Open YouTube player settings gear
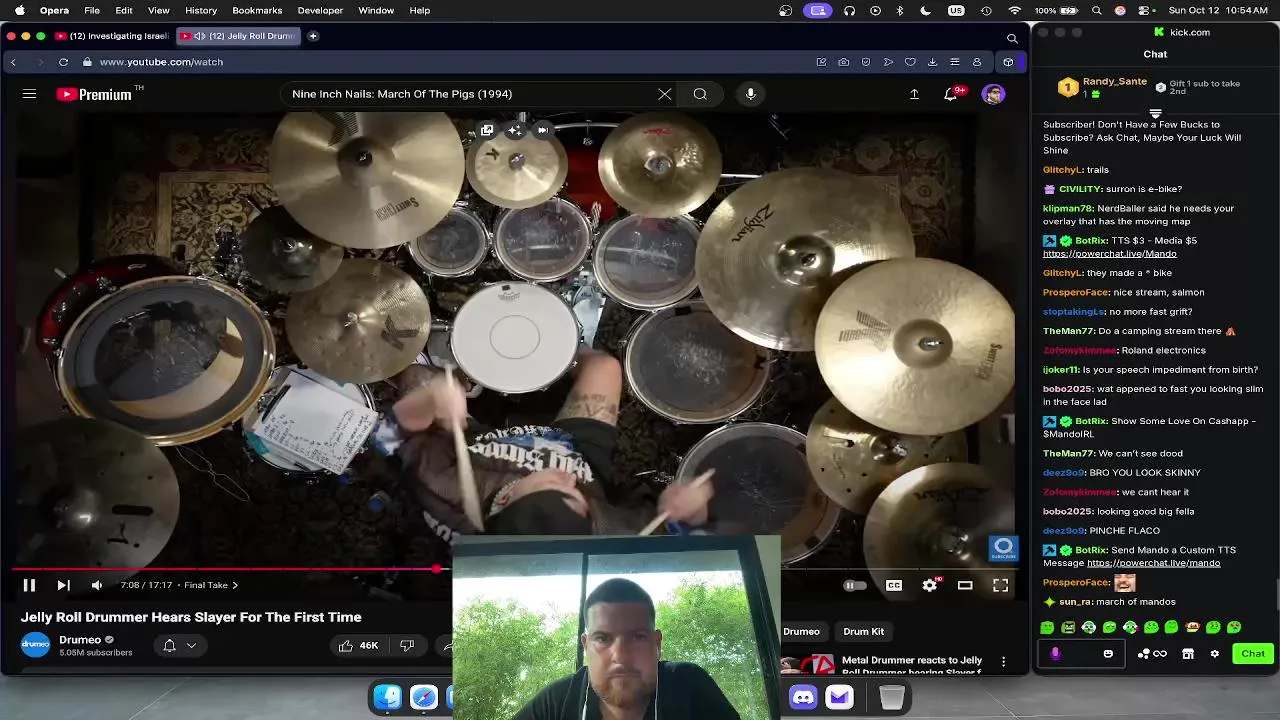This screenshot has height=720, width=1280. pyautogui.click(x=930, y=585)
